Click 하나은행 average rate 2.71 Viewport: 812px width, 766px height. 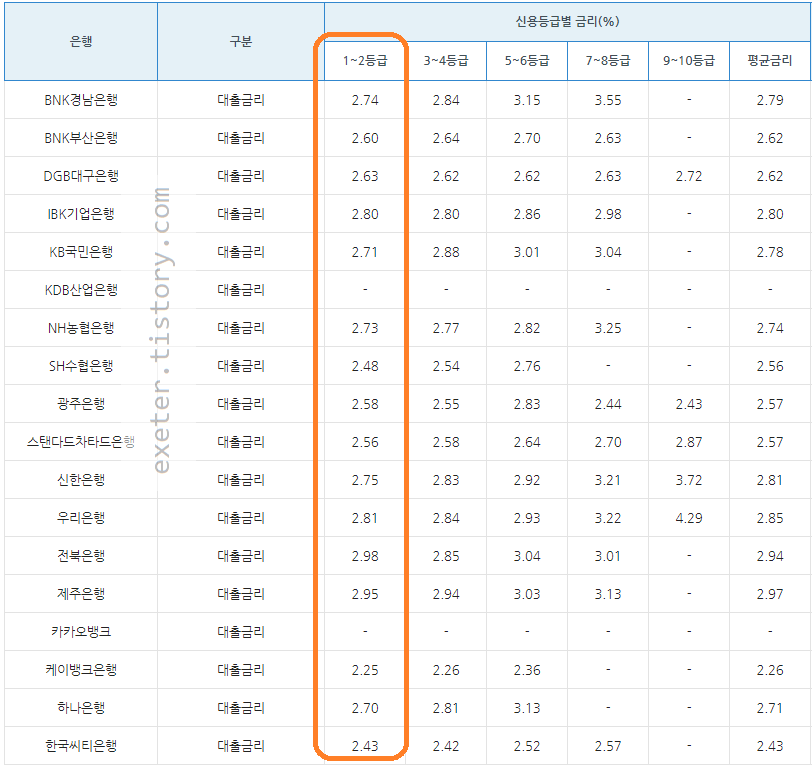(x=770, y=708)
